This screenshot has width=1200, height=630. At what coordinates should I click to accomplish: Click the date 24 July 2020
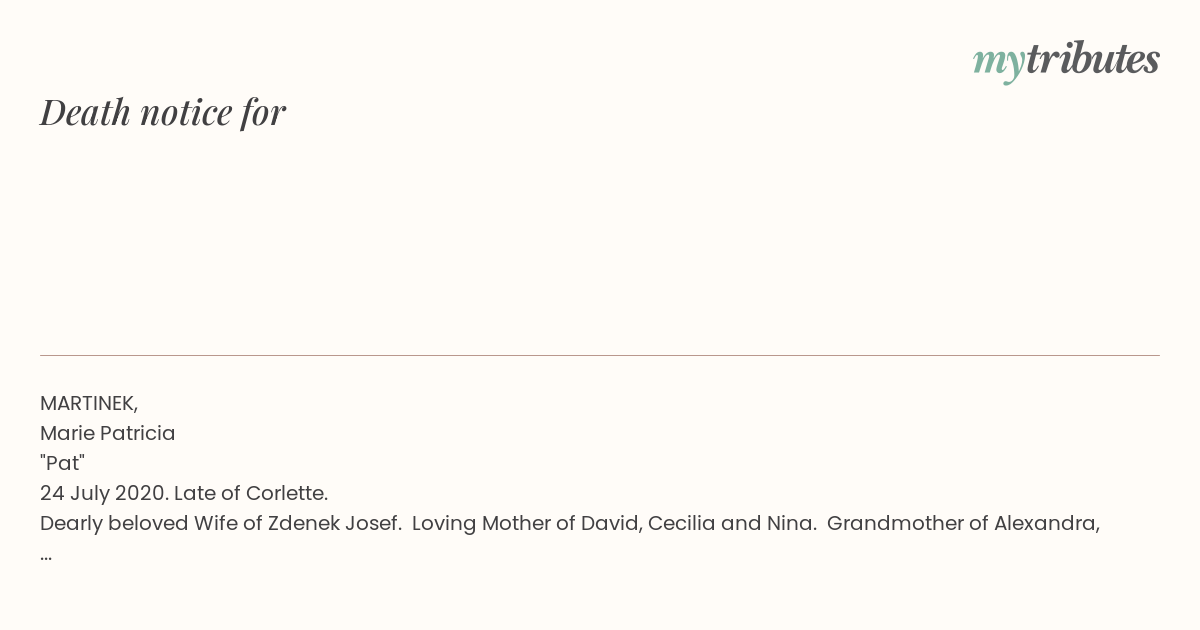pyautogui.click(x=103, y=493)
